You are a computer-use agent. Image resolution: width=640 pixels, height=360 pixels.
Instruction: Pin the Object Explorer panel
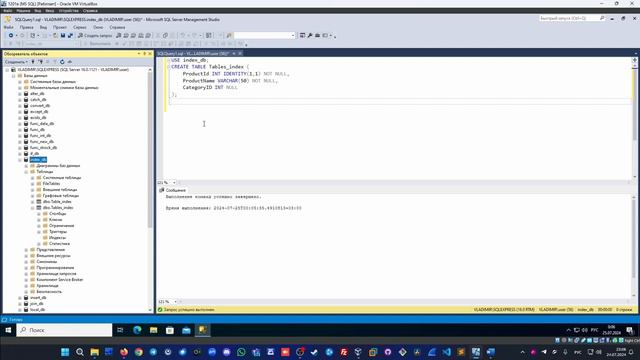(x=144, y=53)
